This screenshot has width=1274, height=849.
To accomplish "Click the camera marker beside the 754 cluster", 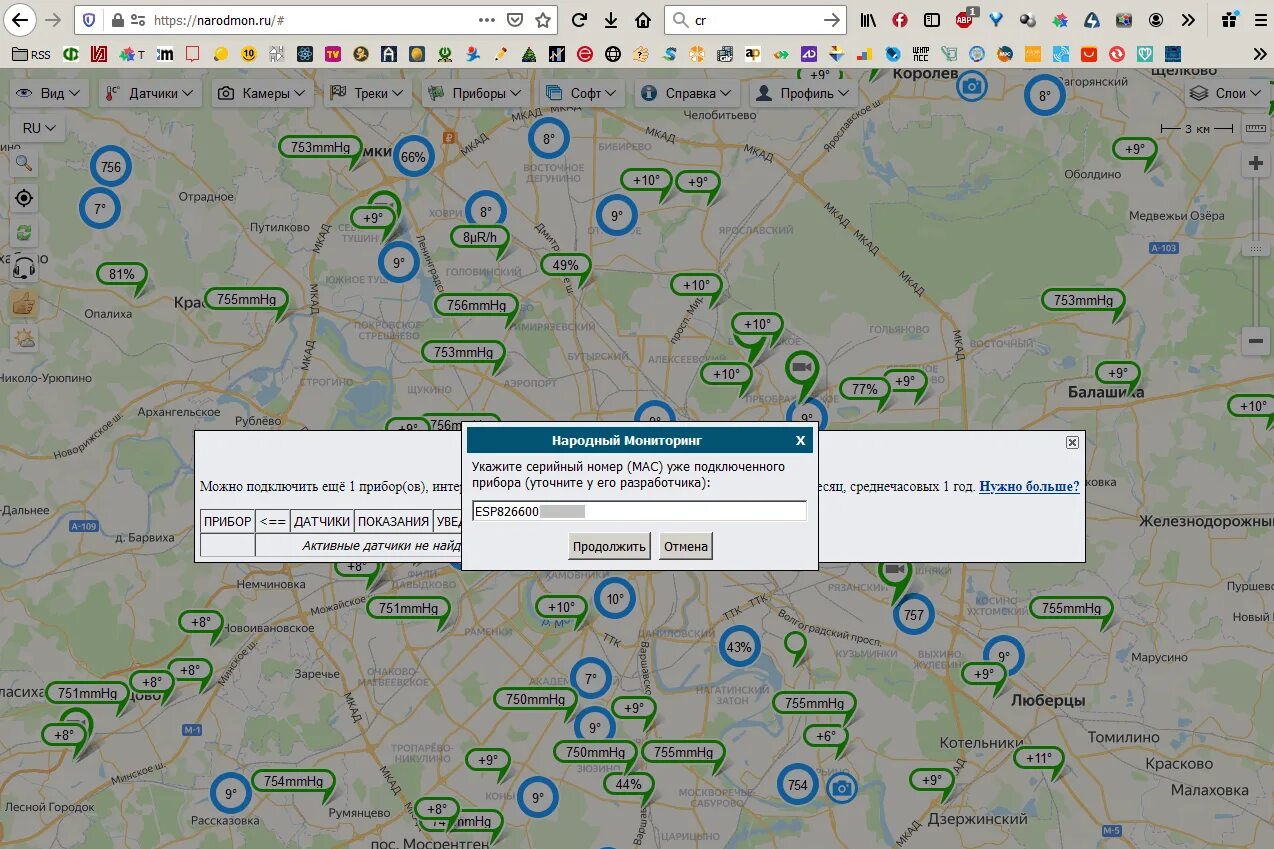I will [x=843, y=788].
